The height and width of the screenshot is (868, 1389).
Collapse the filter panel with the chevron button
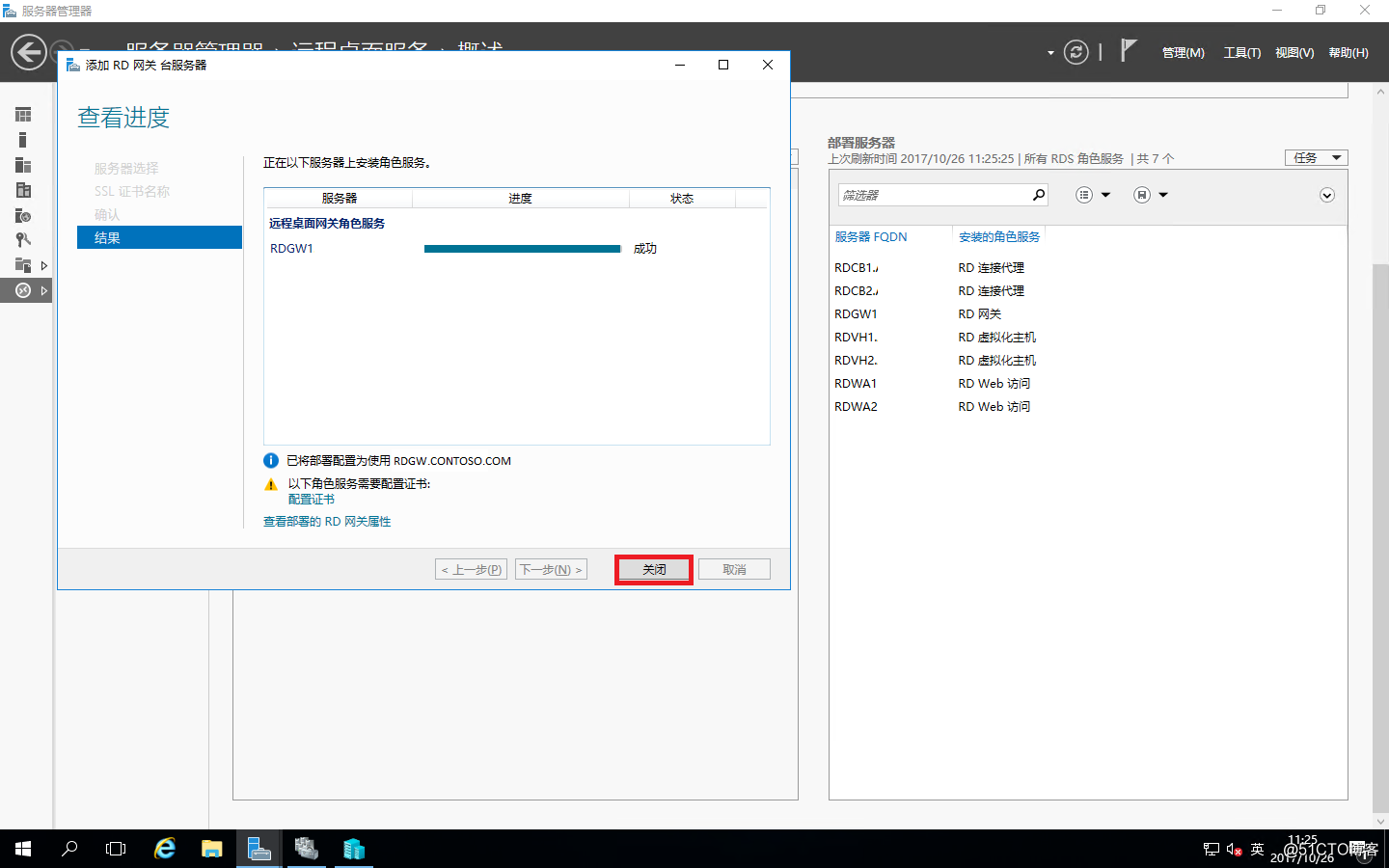tap(1327, 195)
